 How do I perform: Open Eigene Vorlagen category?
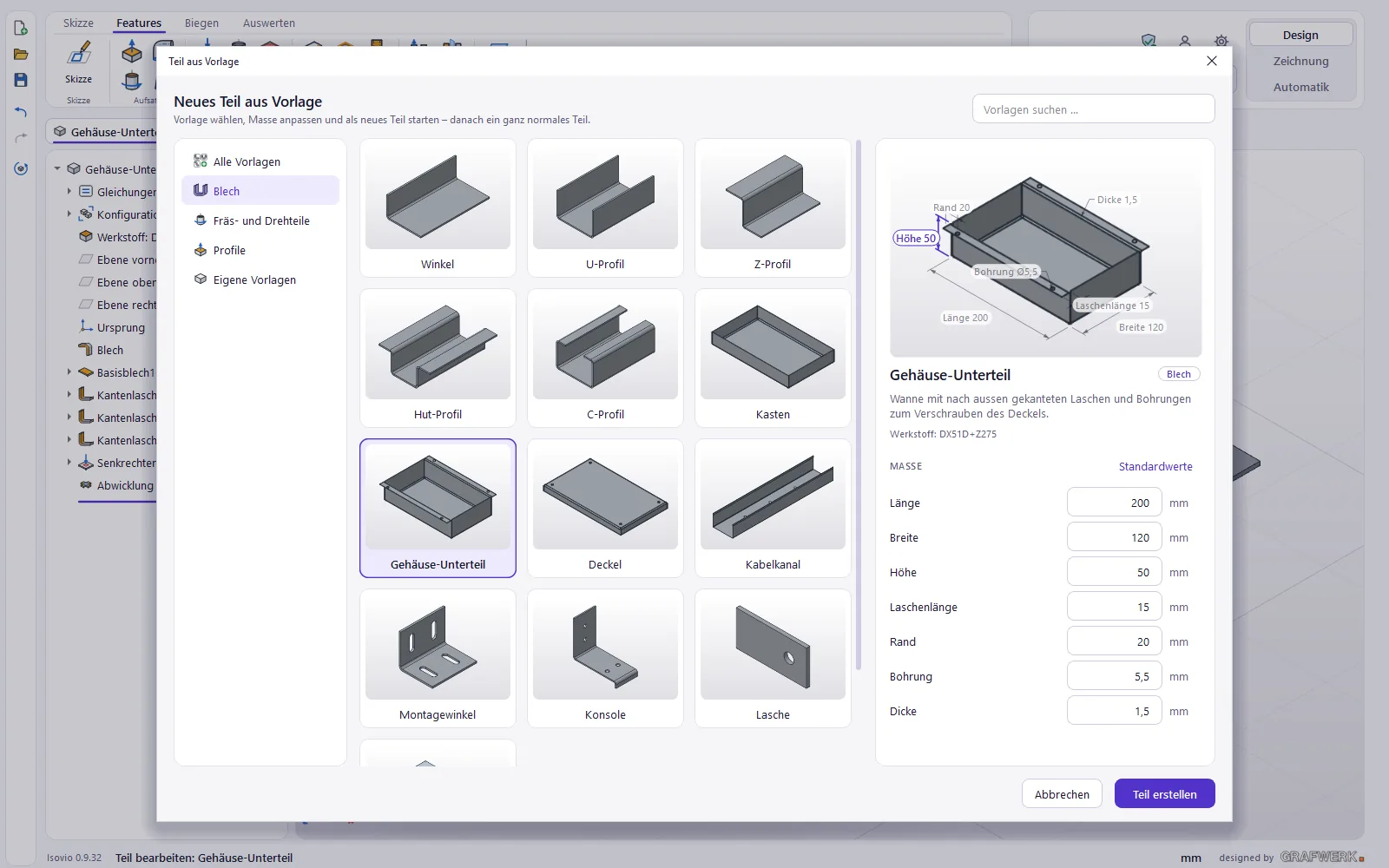coord(260,279)
